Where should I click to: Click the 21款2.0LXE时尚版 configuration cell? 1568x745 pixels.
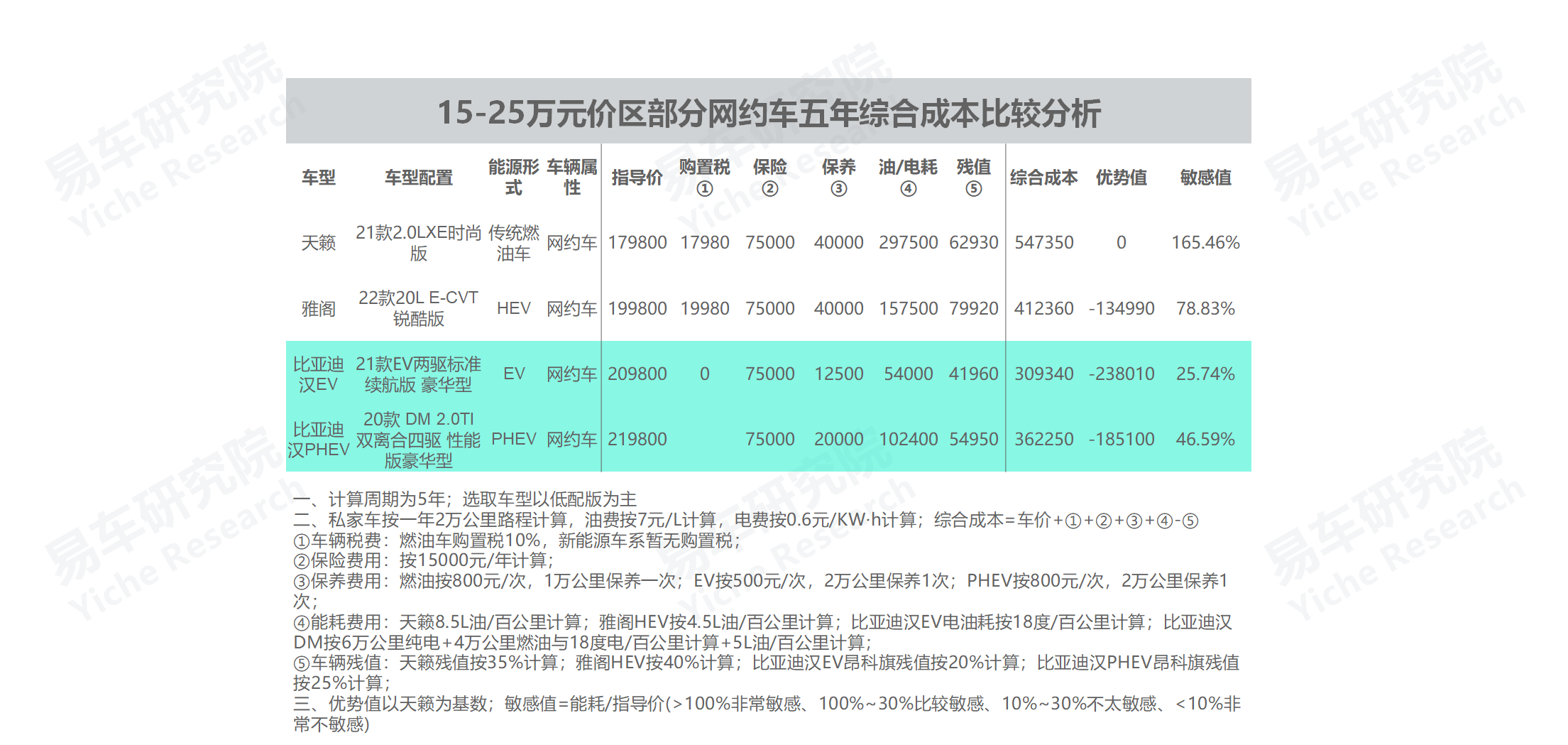point(418,243)
